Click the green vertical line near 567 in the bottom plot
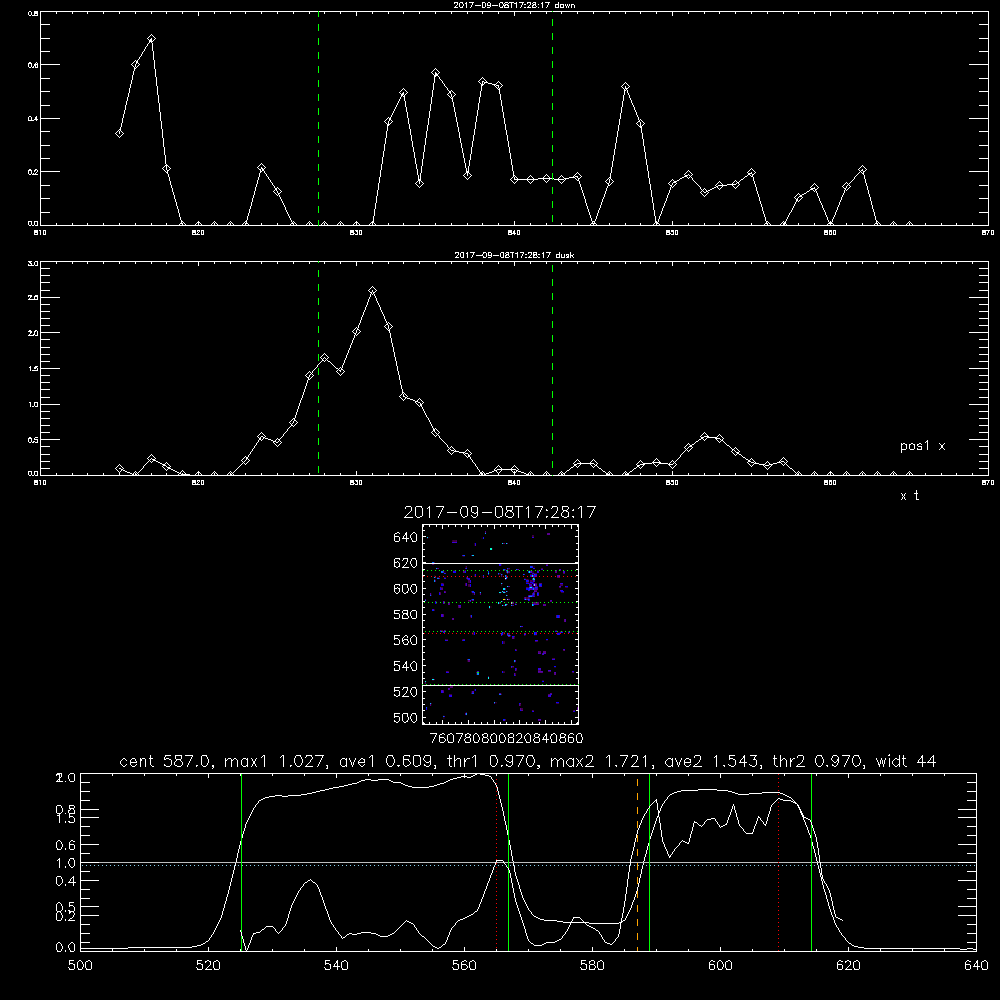Viewport: 1000px width, 1000px height. pyautogui.click(x=508, y=862)
